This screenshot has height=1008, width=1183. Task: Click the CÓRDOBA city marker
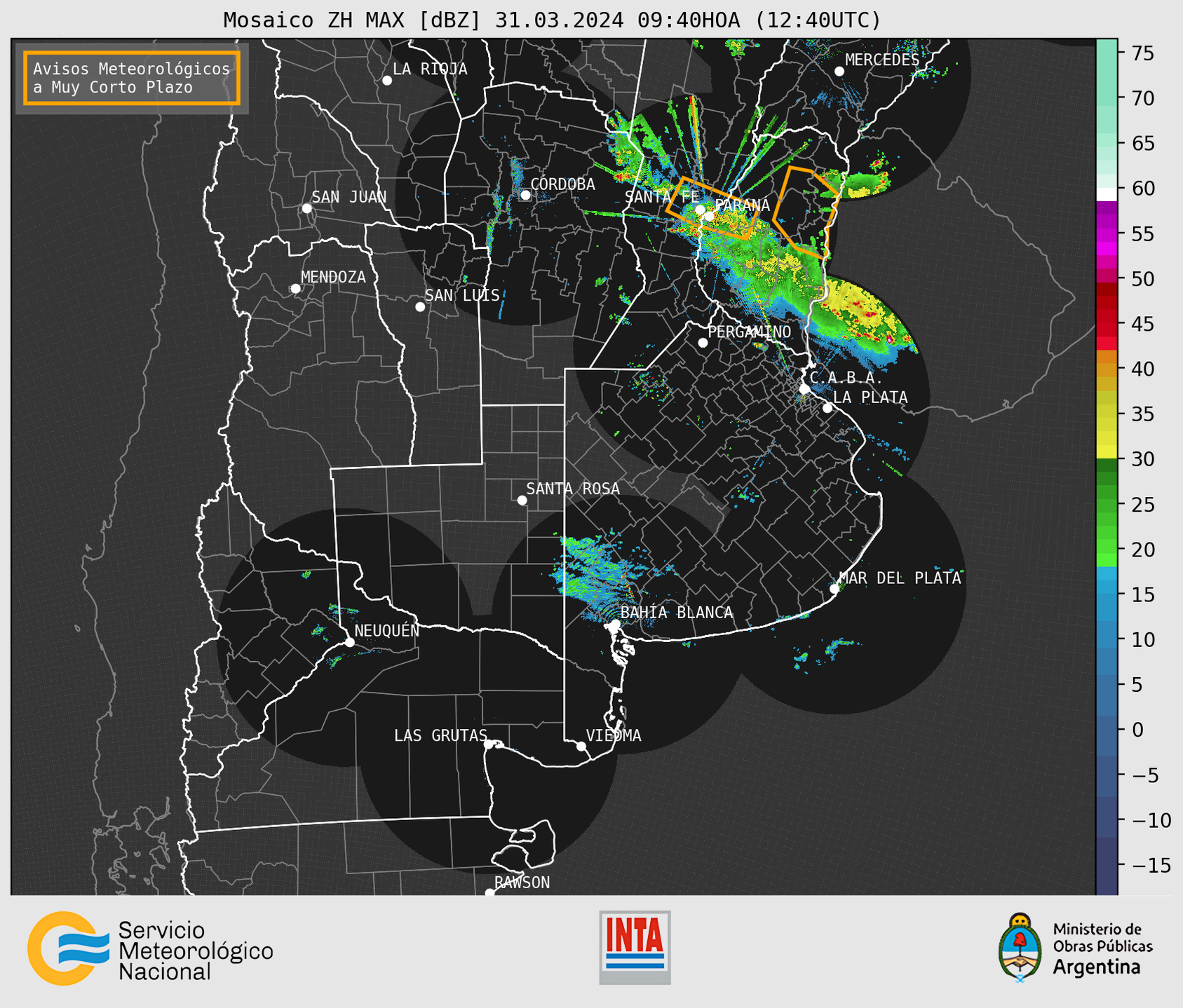tap(525, 195)
